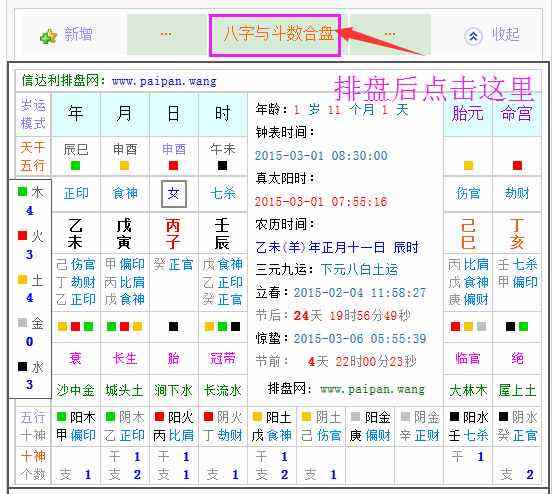Screen dimensions: 553x494
Task: Click the 城头土 nayin cell
Action: [124, 390]
